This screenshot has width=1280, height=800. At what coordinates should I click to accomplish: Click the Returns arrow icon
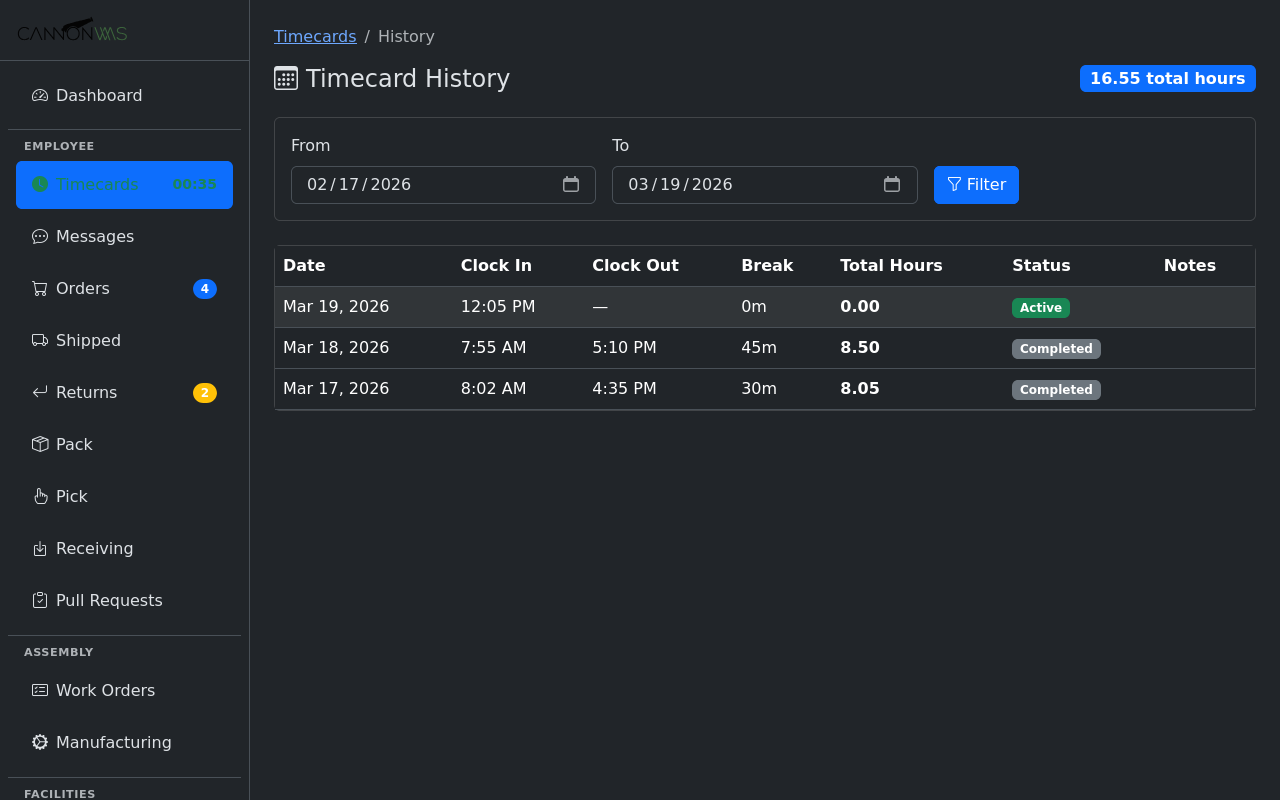tap(39, 392)
